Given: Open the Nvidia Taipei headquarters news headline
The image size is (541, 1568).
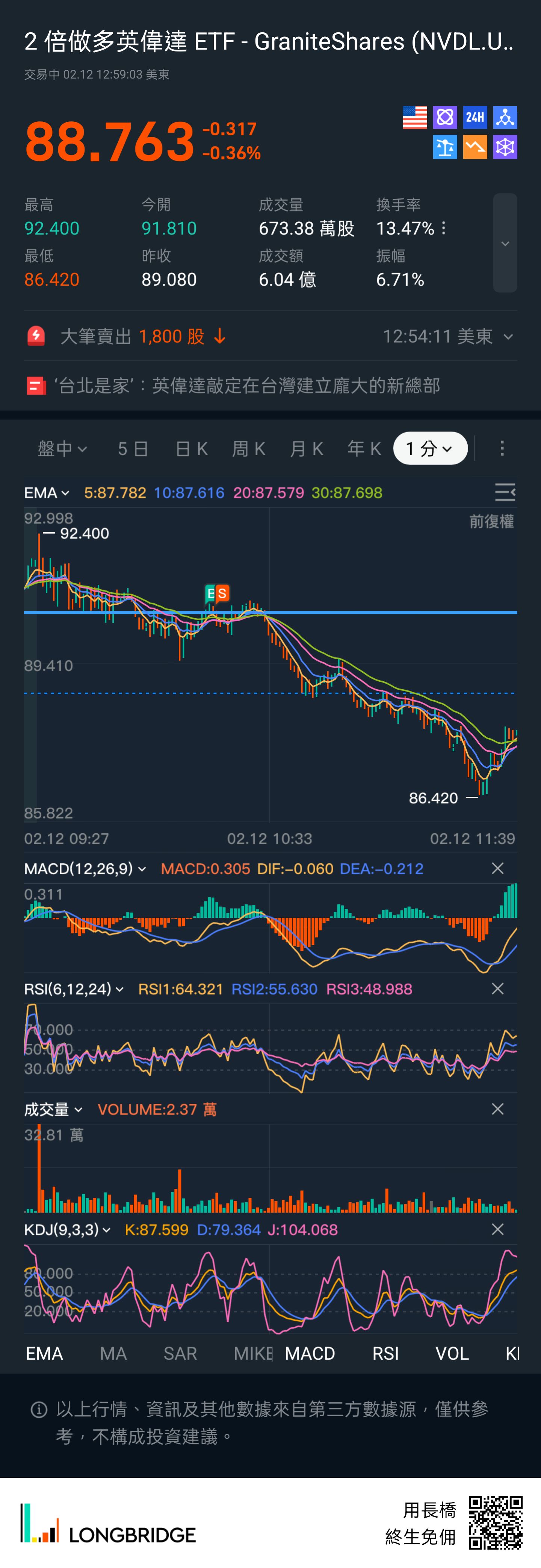Looking at the screenshot, I should 246,386.
